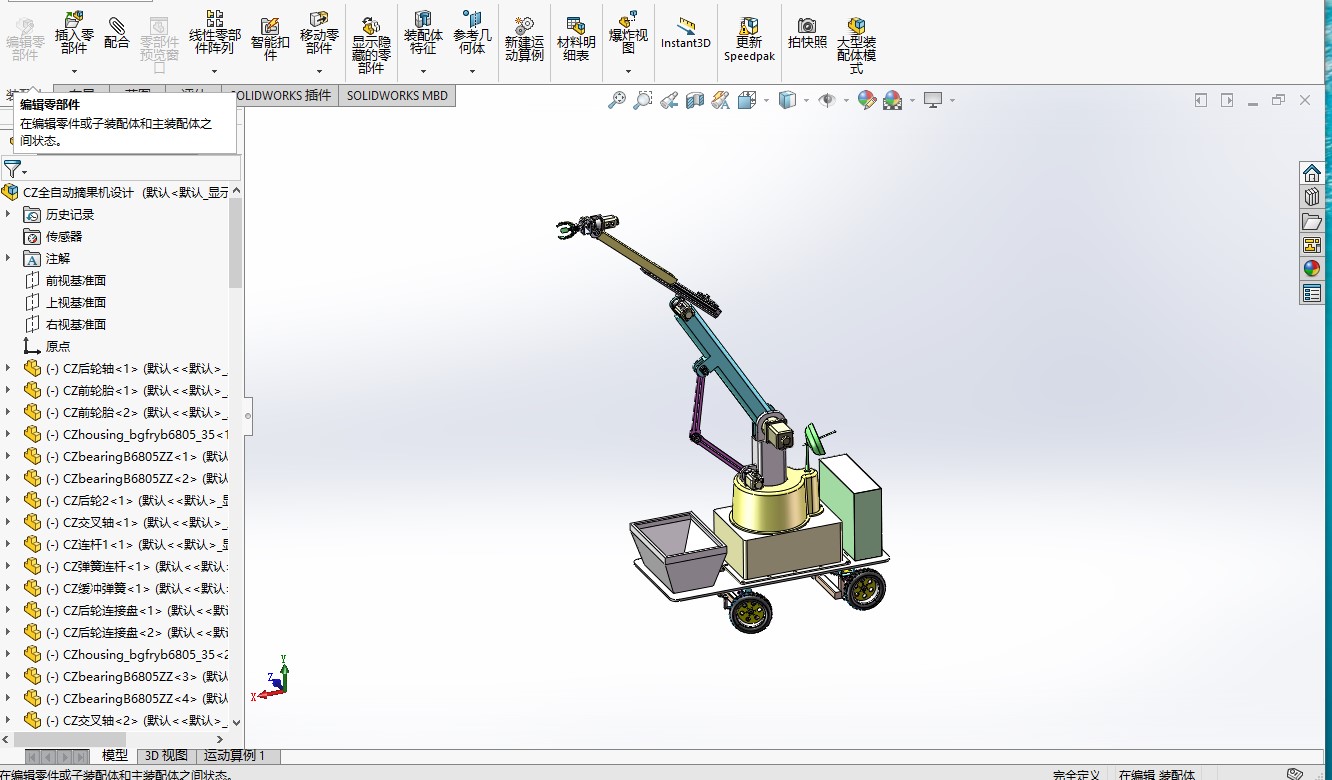The image size is (1332, 780).
Task: Select CZ全自动摘果机设计 root assembly
Action: [115, 192]
